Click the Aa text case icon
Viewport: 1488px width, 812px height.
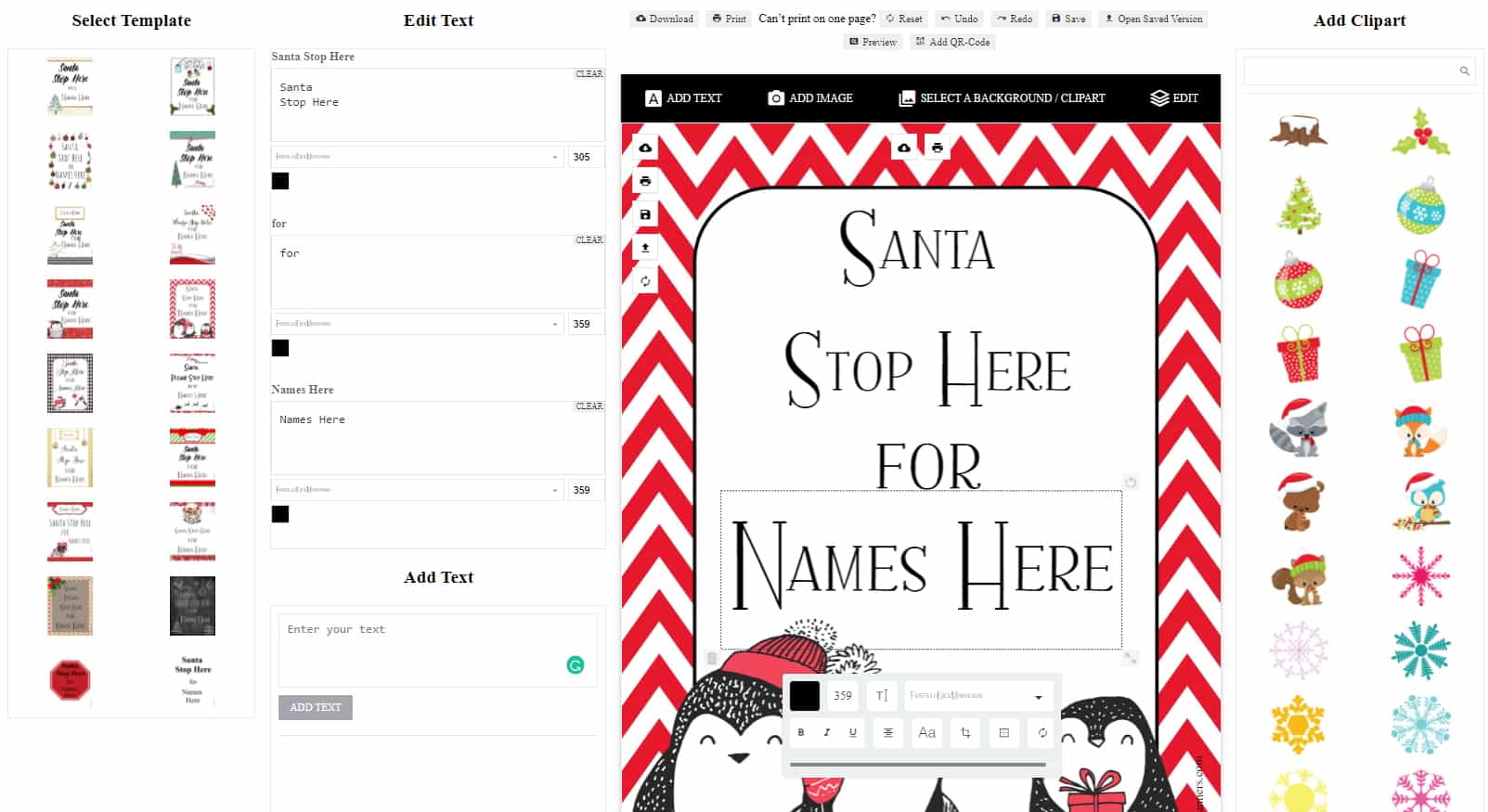pos(926,732)
